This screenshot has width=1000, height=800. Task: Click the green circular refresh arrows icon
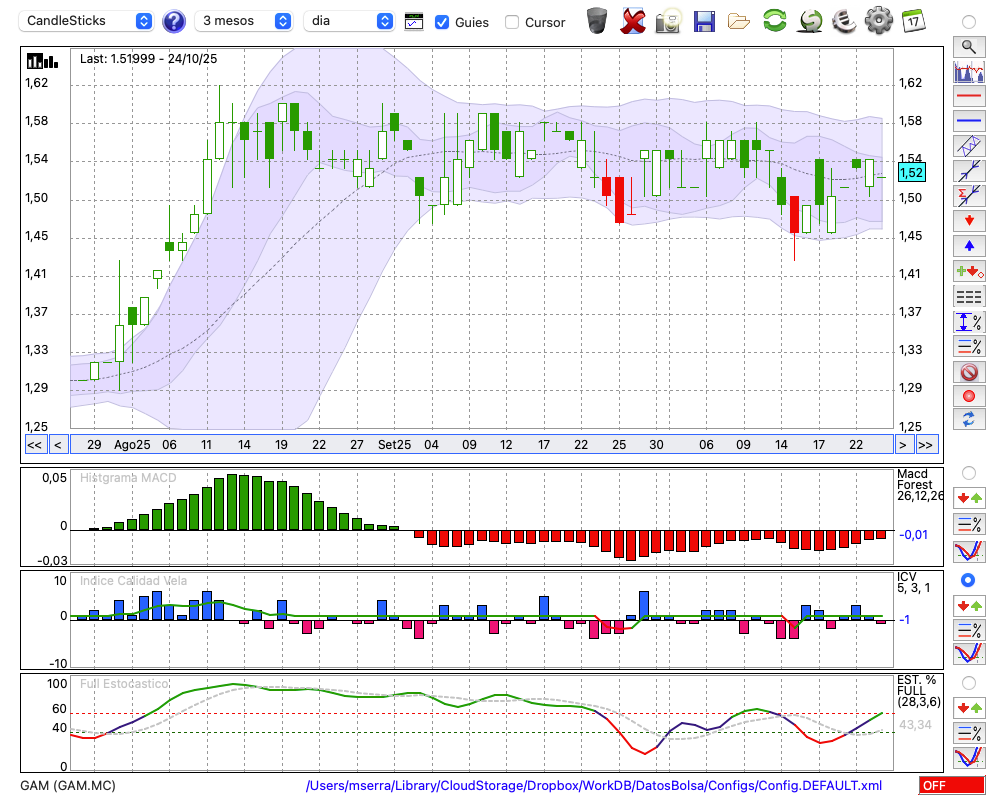774,21
